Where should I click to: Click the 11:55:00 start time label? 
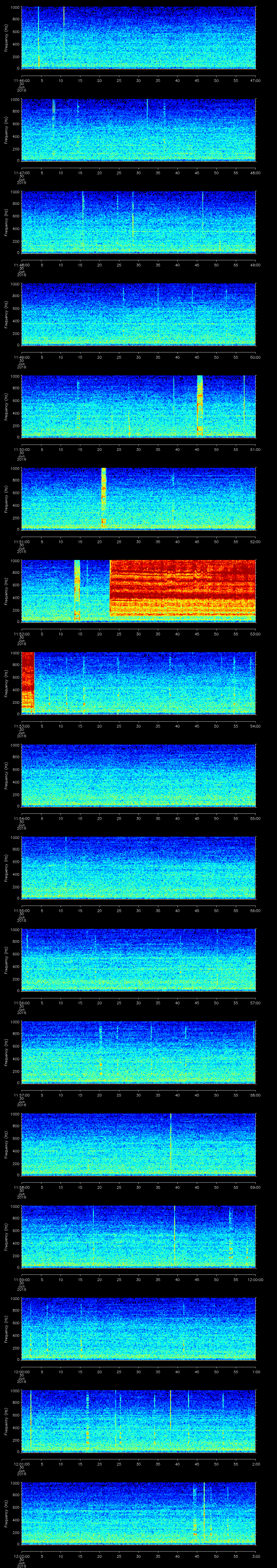(21, 910)
